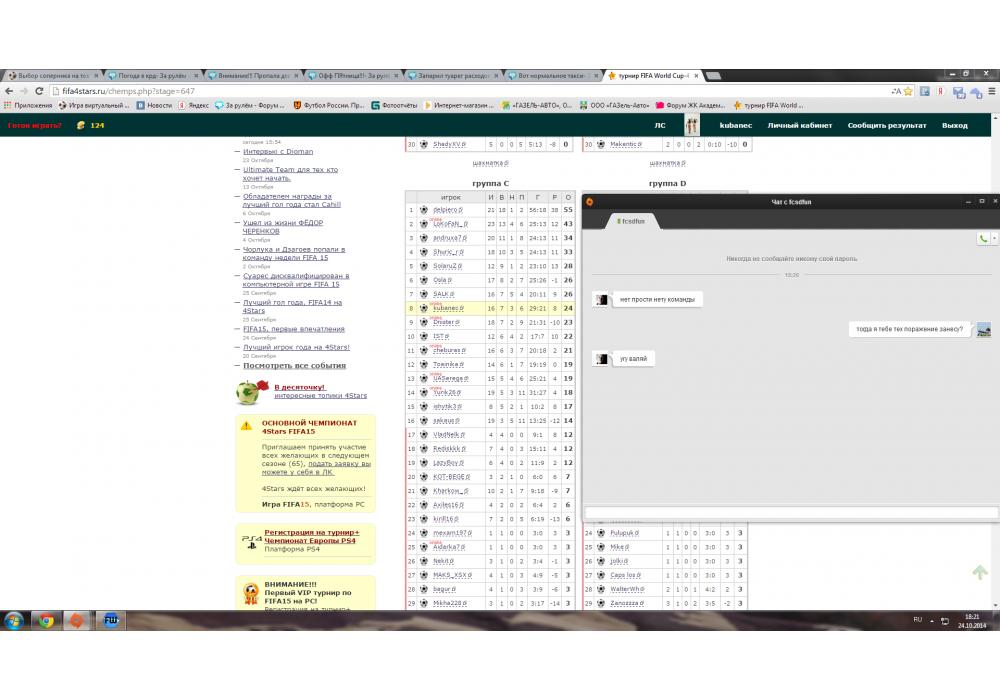Show hidden system tray icons arrow
Image resolution: width=1000 pixels, height=700 pixels.
click(x=932, y=620)
